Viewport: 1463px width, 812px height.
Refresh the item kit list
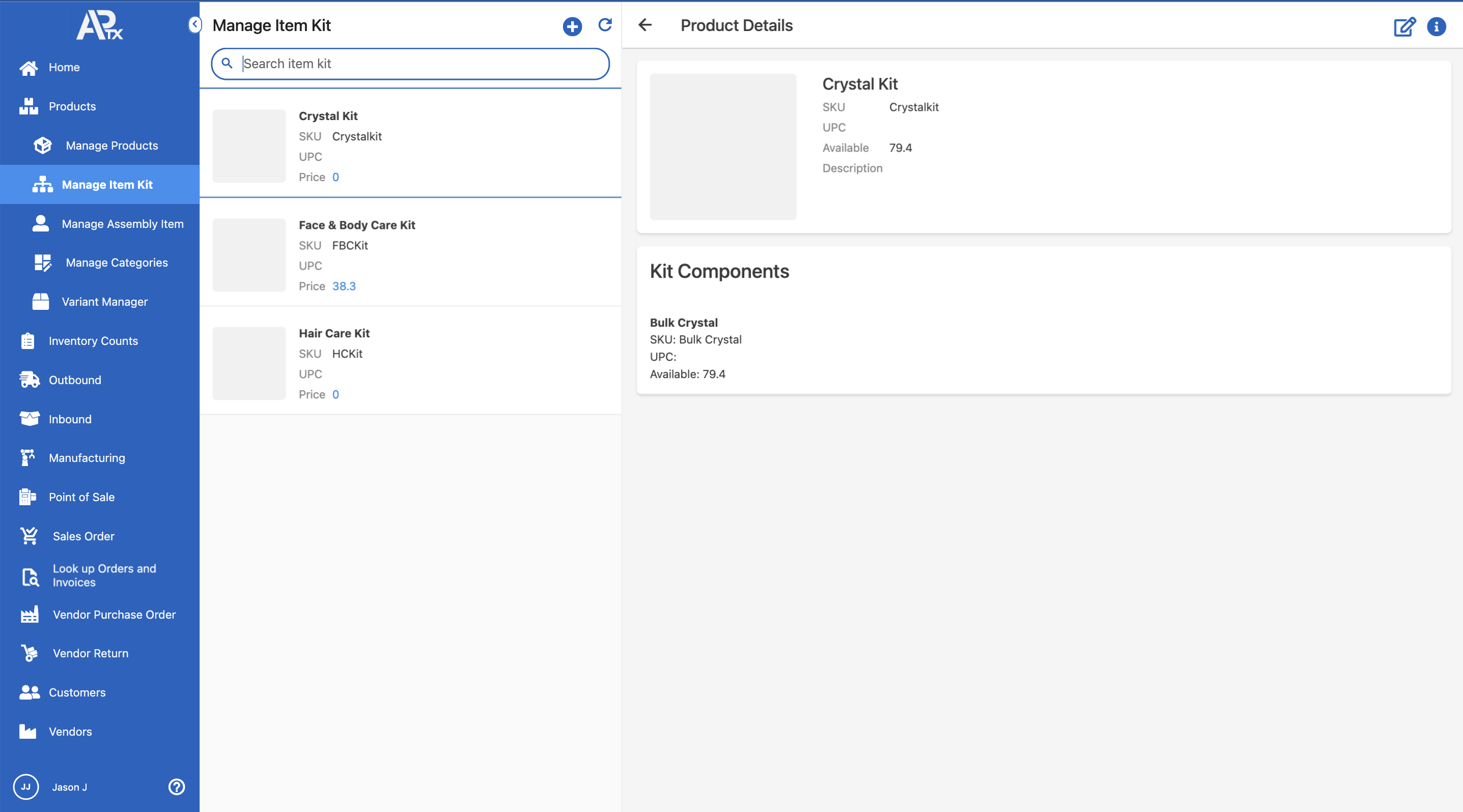pos(605,25)
